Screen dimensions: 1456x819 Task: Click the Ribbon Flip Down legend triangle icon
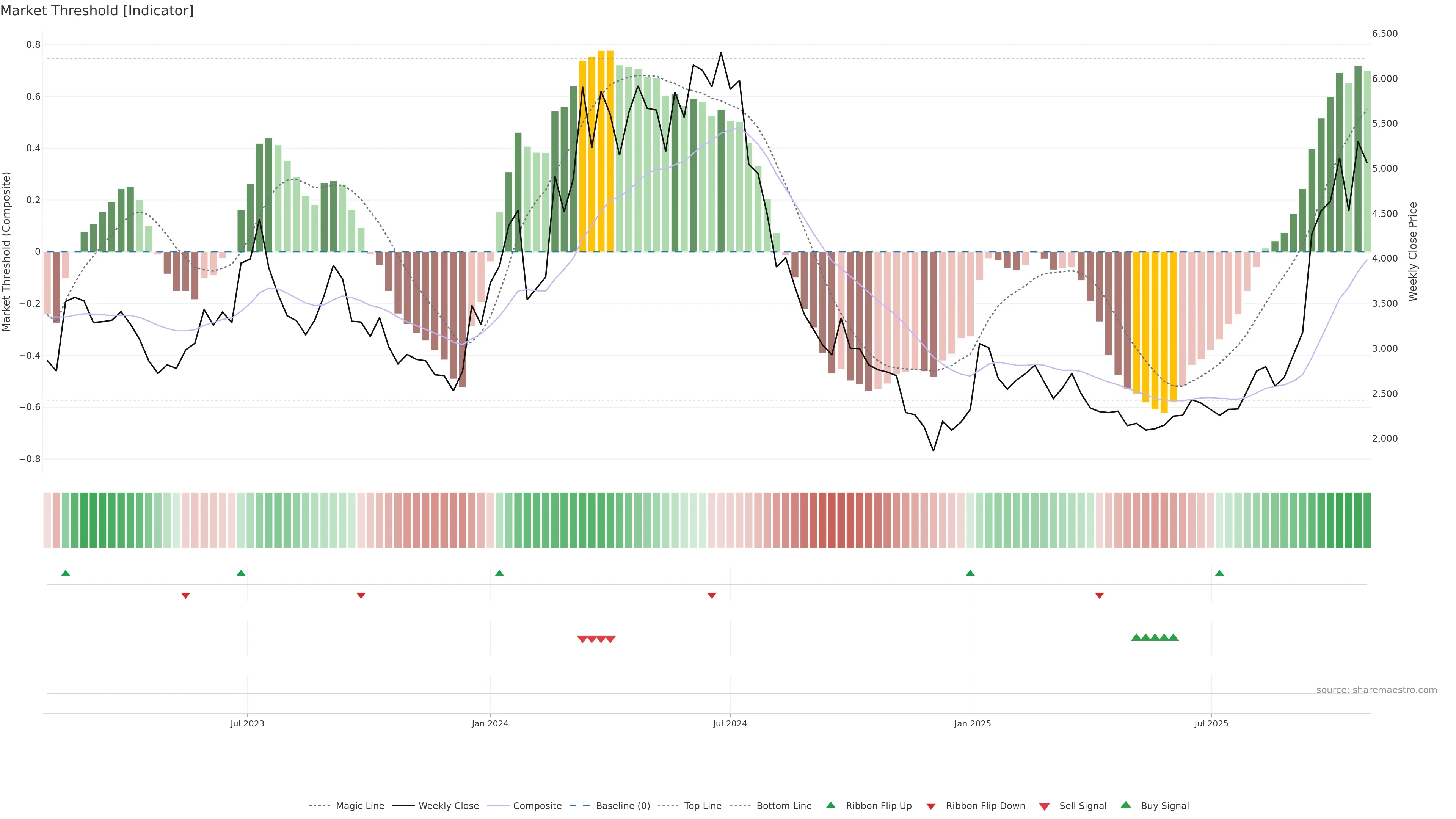coord(930,806)
